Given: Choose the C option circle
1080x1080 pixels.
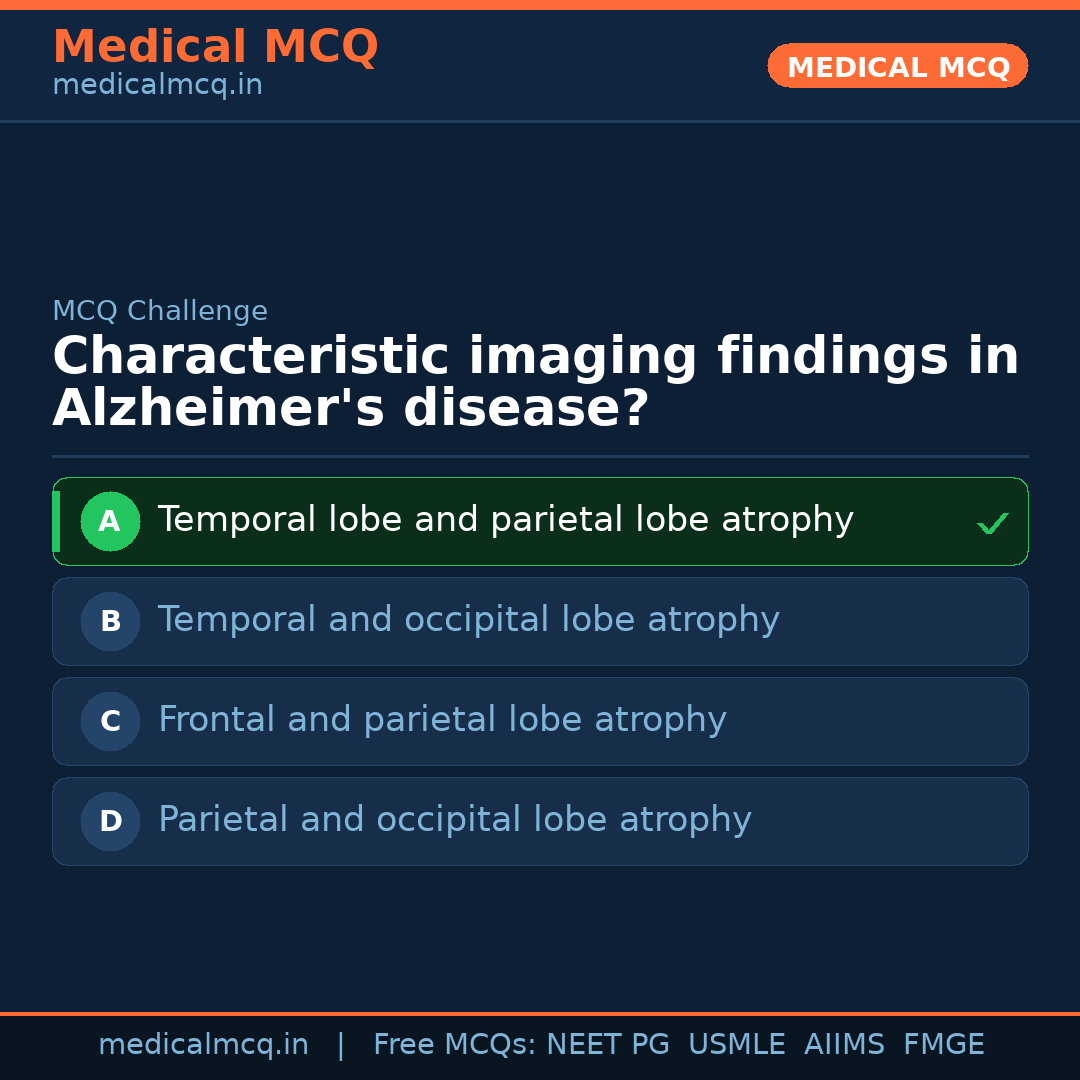Looking at the screenshot, I should pos(110,721).
